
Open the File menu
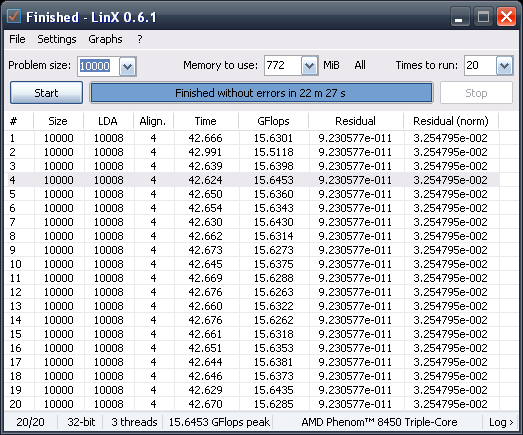pyautogui.click(x=17, y=39)
